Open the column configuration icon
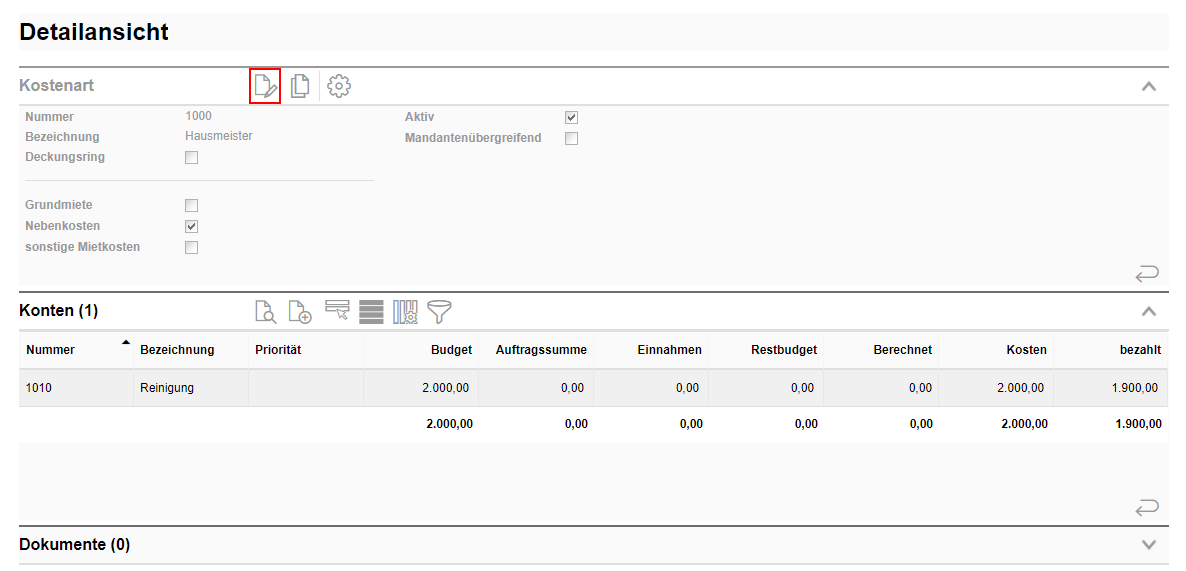The height and width of the screenshot is (571, 1186). click(x=405, y=312)
